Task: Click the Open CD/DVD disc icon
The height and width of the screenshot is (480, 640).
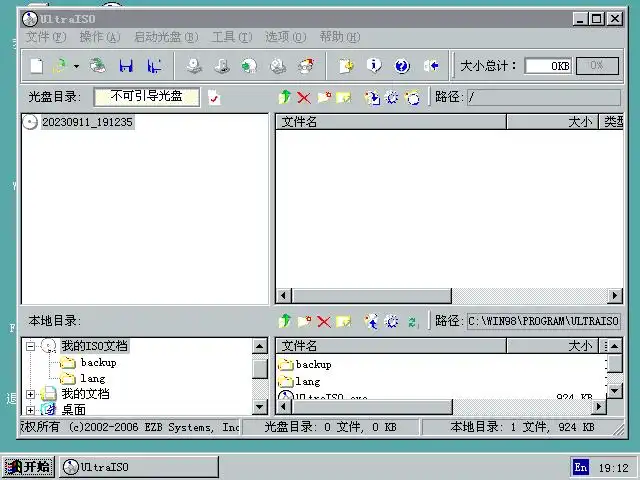Action: coord(98,66)
